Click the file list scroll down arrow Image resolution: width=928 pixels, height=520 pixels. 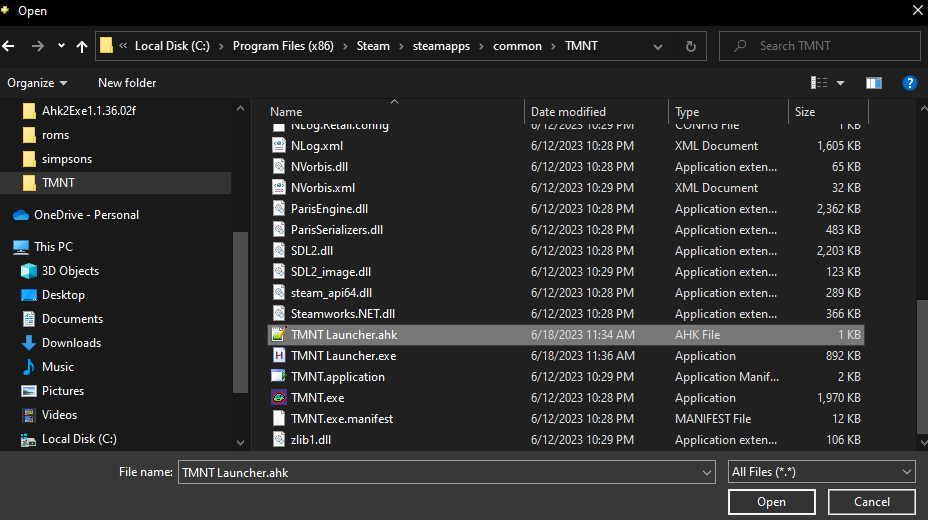923,442
